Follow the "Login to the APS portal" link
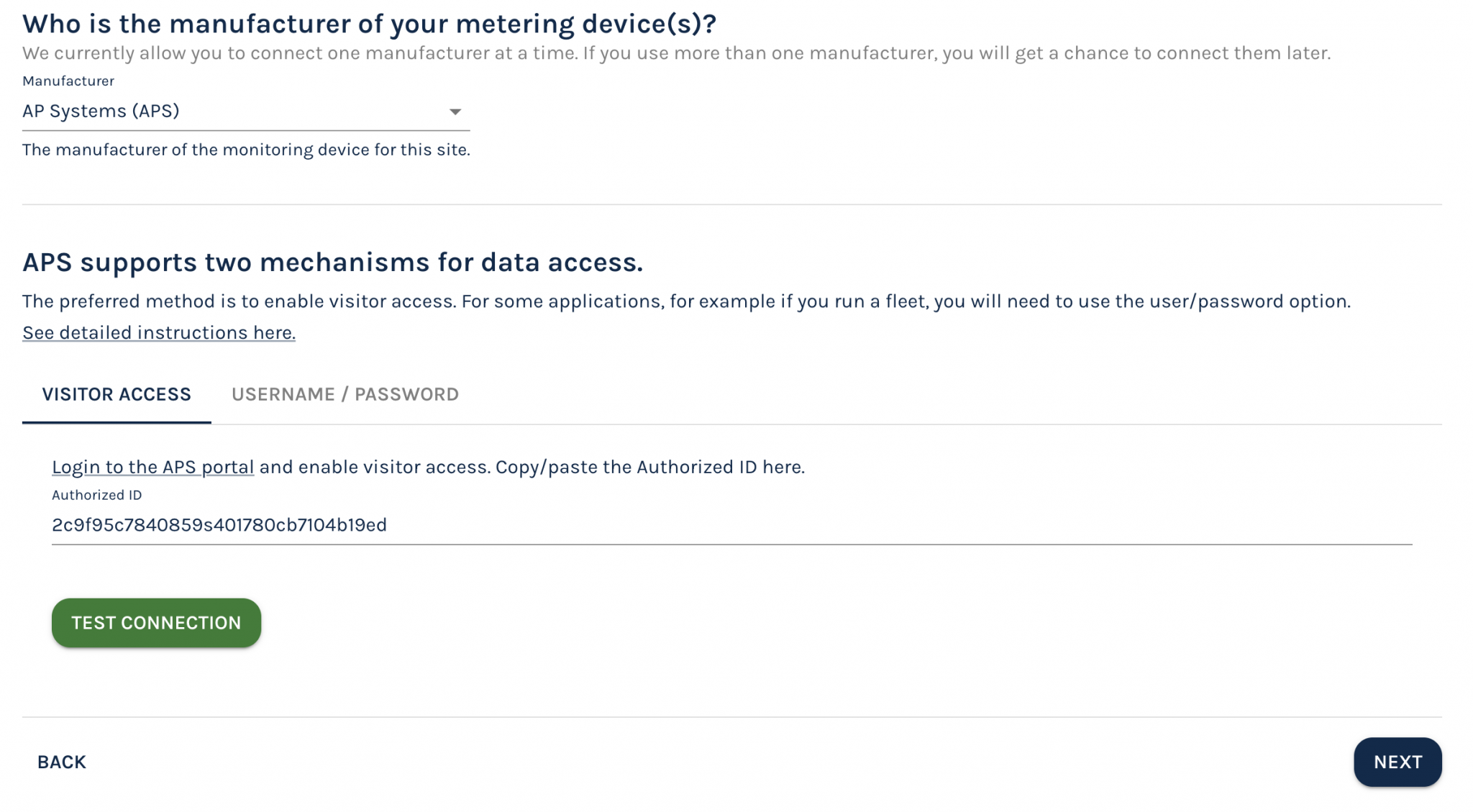 [152, 467]
